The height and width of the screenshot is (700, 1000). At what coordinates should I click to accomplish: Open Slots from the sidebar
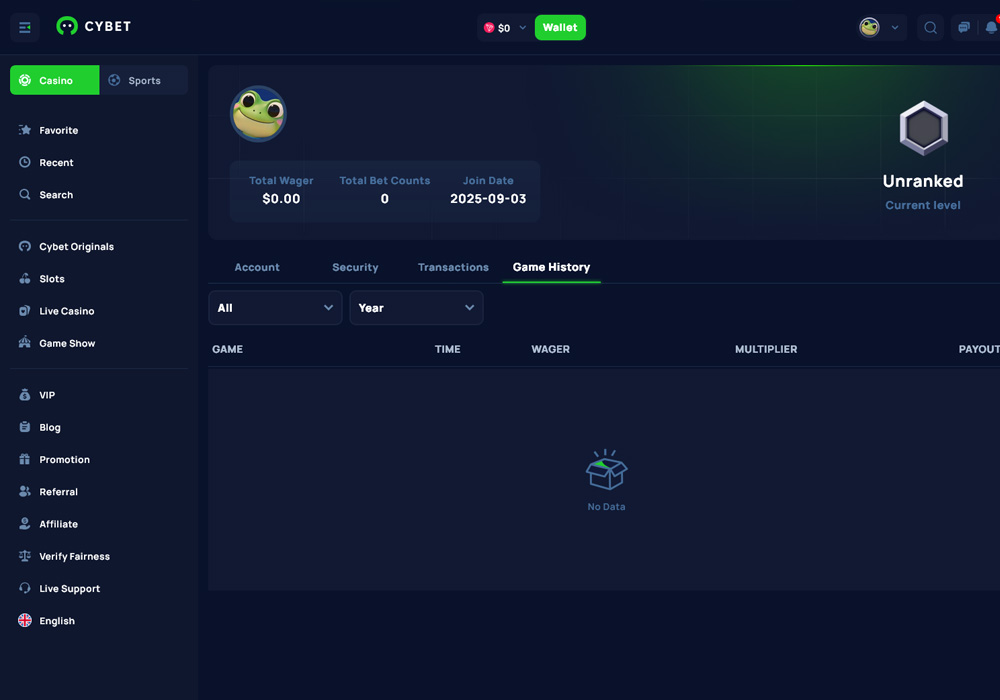pos(52,279)
